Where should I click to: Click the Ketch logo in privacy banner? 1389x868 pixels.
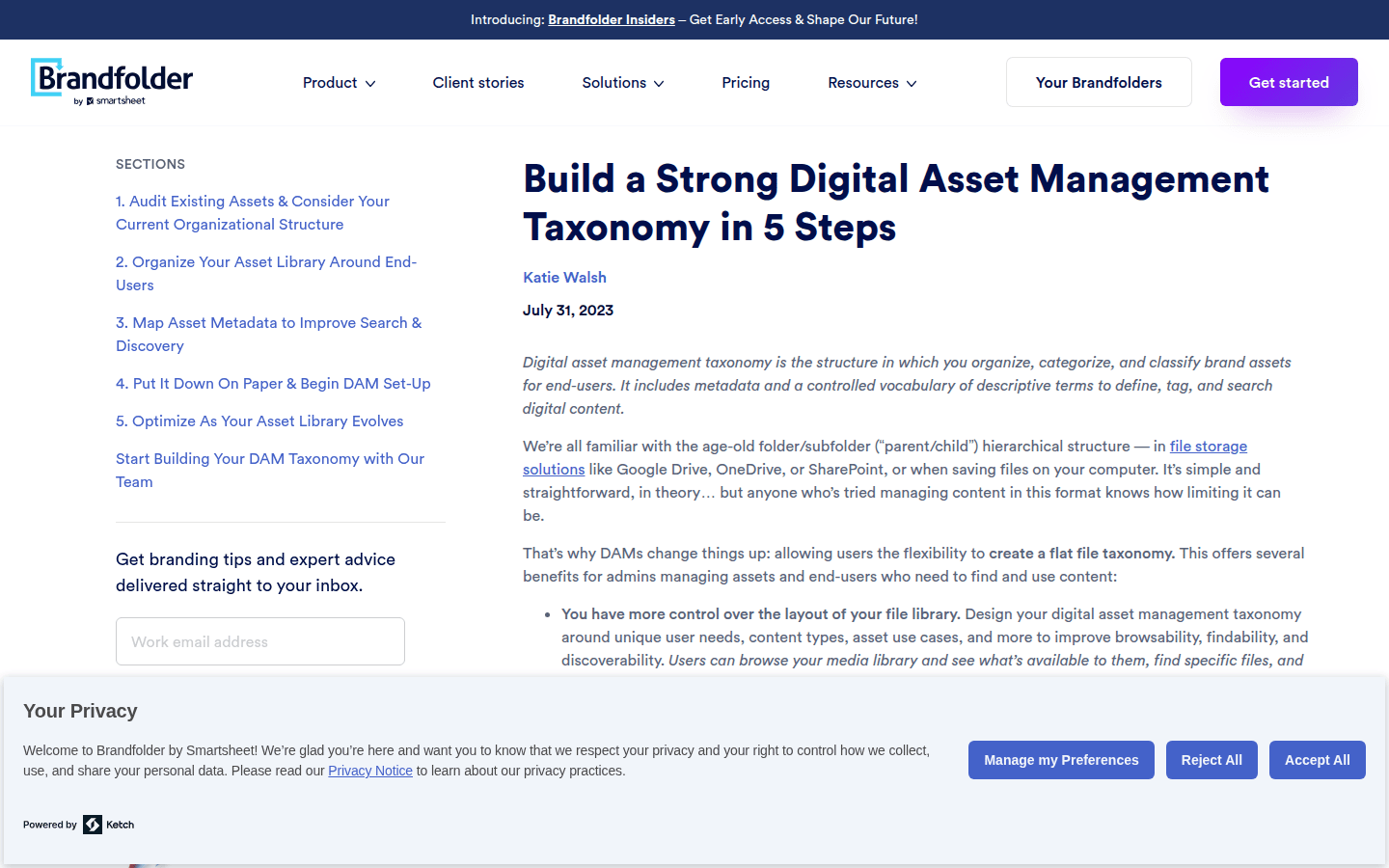(x=108, y=825)
